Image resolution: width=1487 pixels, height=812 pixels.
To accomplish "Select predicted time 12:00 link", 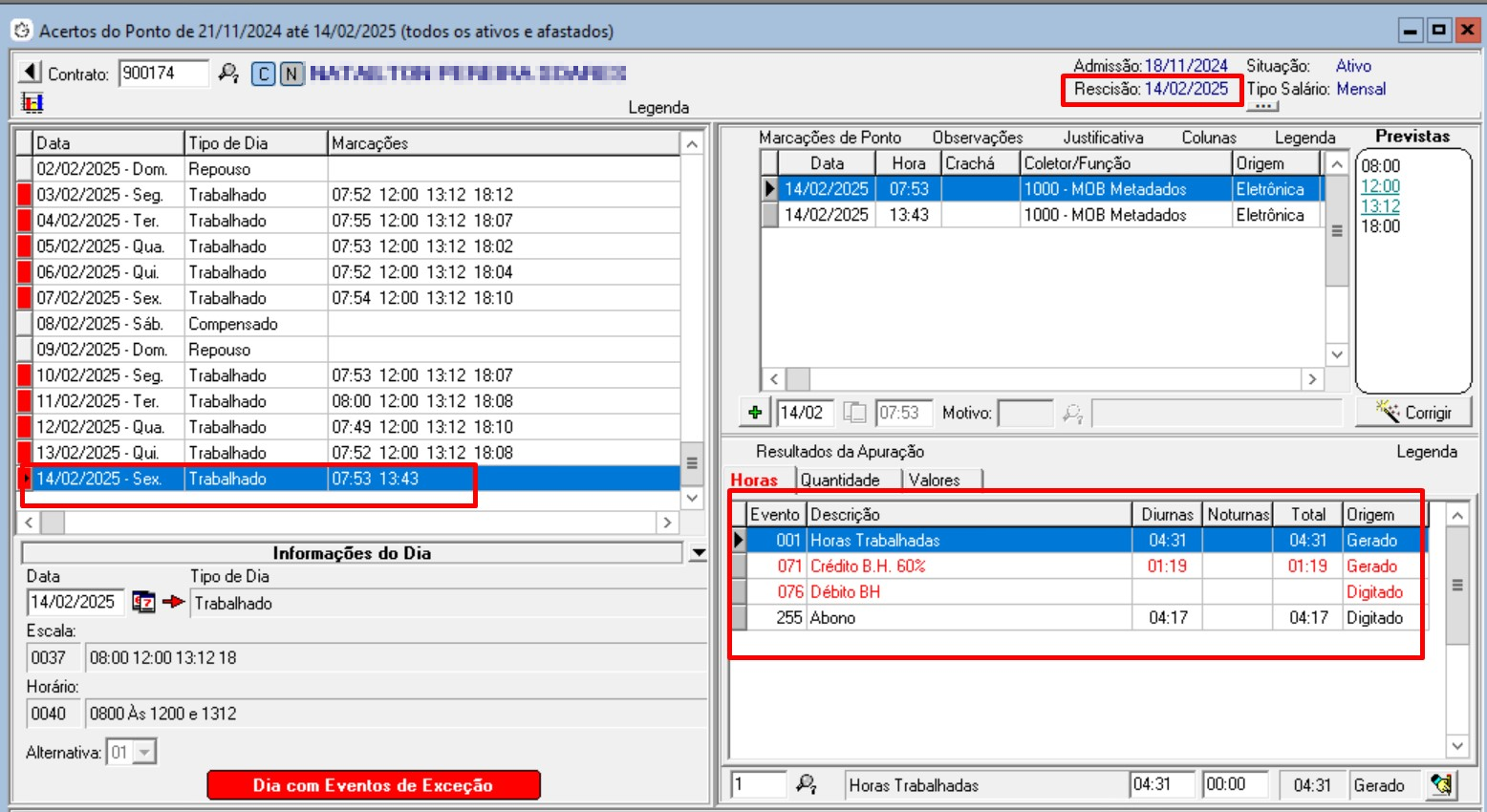I will [1380, 186].
